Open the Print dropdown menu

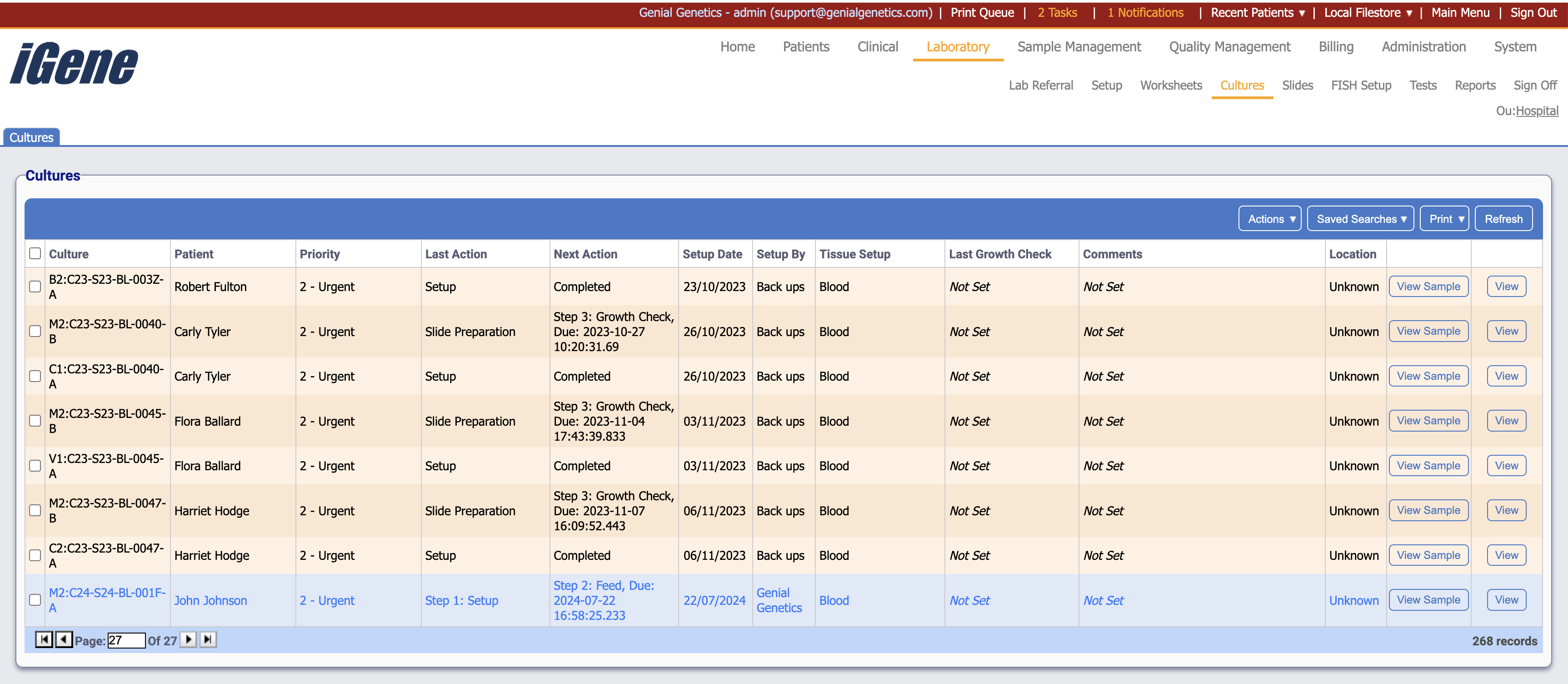pos(1444,219)
